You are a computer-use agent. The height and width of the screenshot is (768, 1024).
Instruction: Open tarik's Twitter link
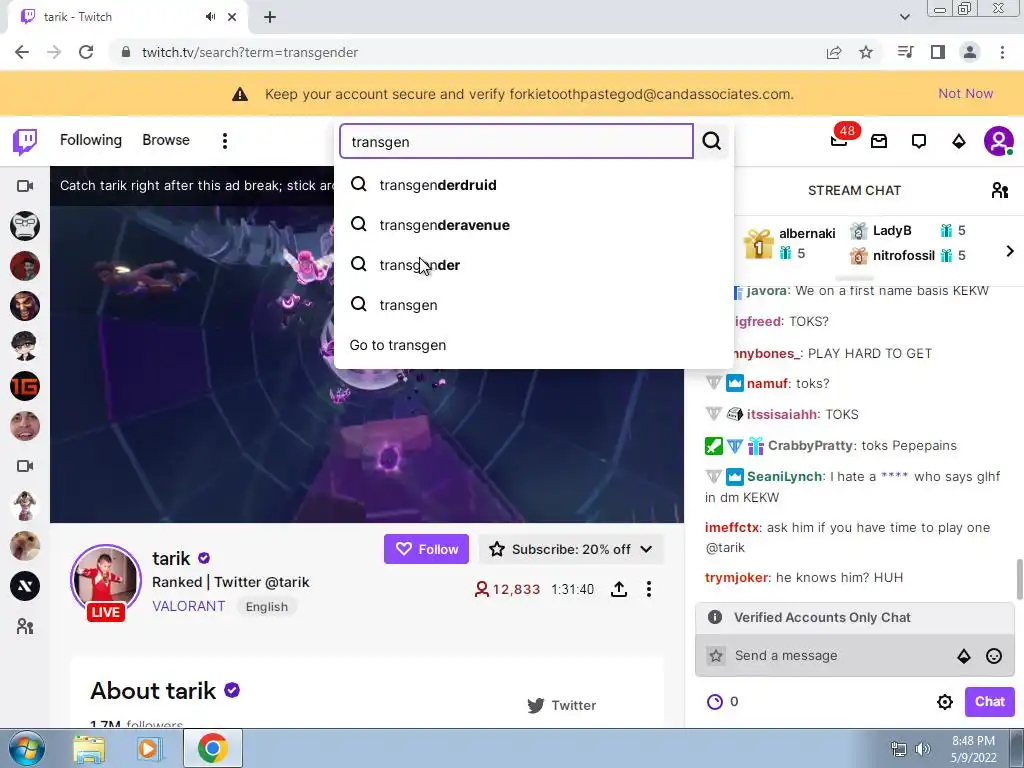(562, 705)
